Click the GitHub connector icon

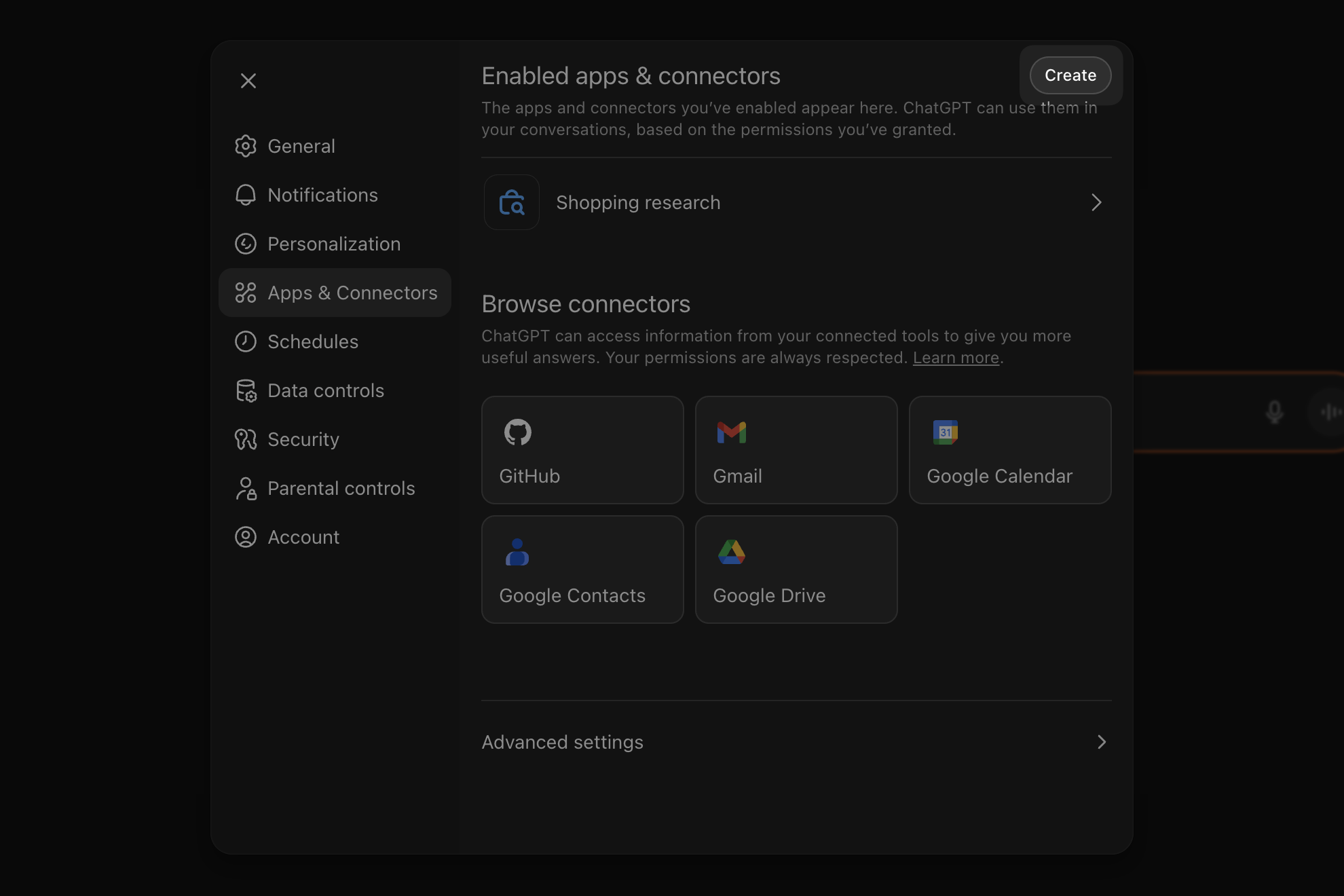coord(517,432)
